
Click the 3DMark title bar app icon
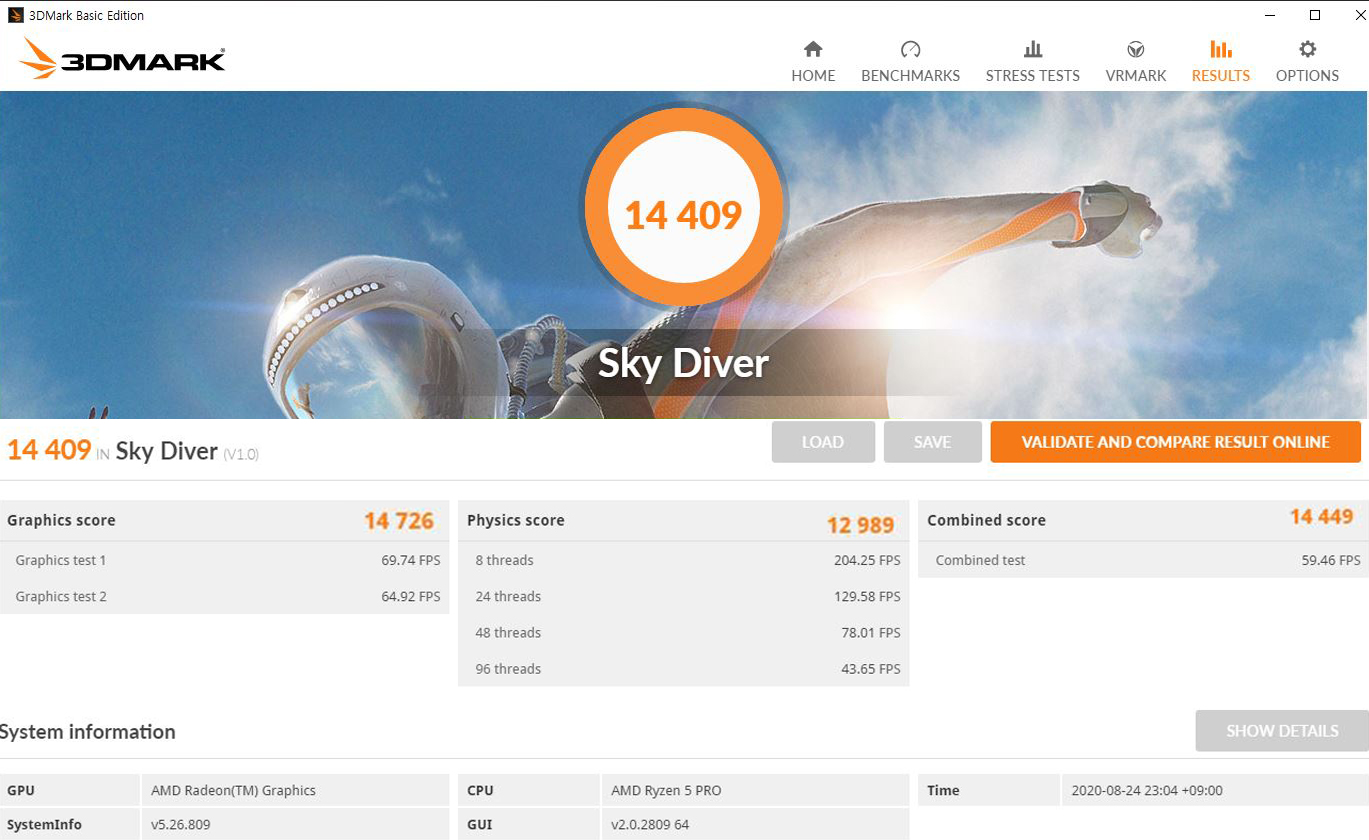(x=15, y=15)
